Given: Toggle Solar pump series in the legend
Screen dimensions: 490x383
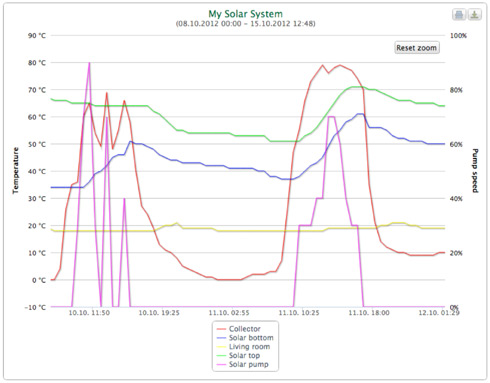Looking at the screenshot, I should click(x=243, y=365).
